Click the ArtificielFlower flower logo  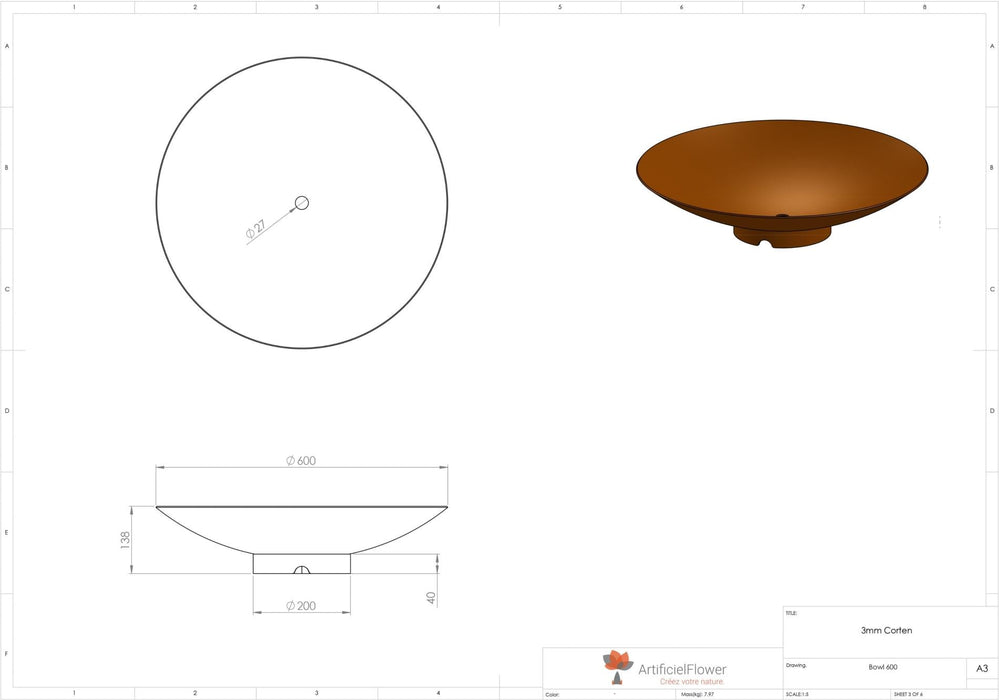pyautogui.click(x=618, y=662)
